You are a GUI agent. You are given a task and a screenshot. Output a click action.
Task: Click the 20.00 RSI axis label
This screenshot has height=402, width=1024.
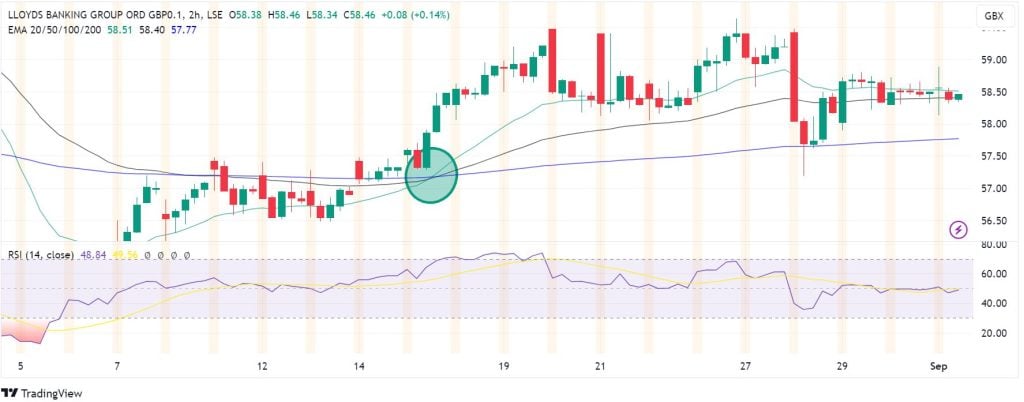[991, 333]
